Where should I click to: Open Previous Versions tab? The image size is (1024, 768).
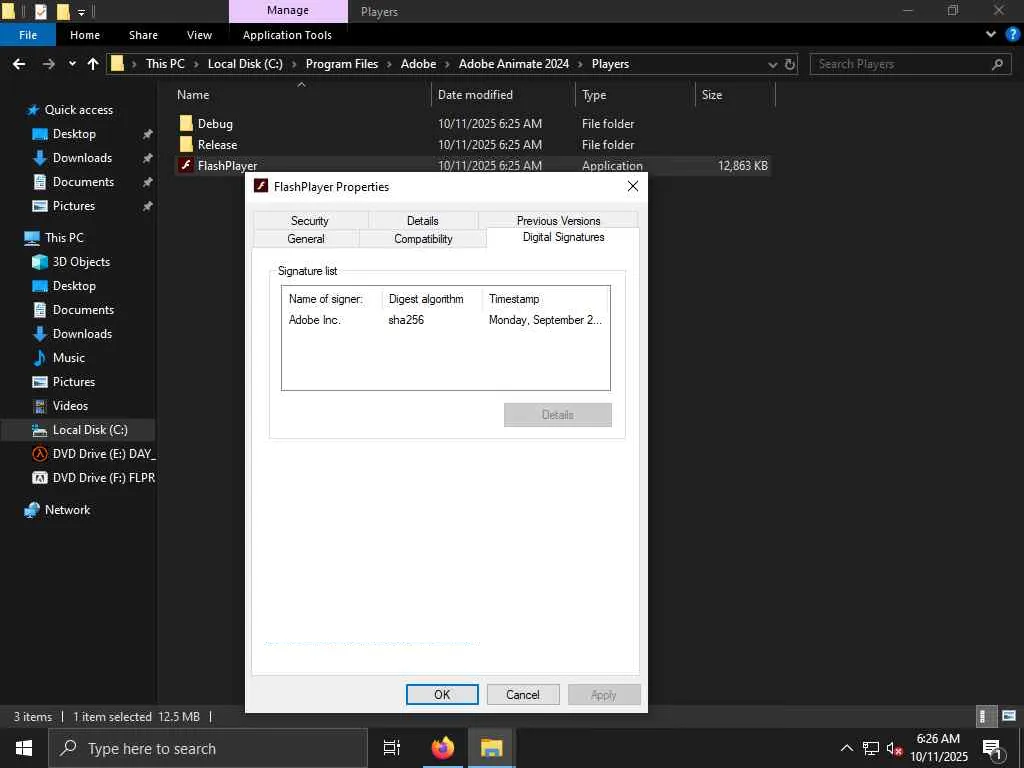[x=558, y=221]
